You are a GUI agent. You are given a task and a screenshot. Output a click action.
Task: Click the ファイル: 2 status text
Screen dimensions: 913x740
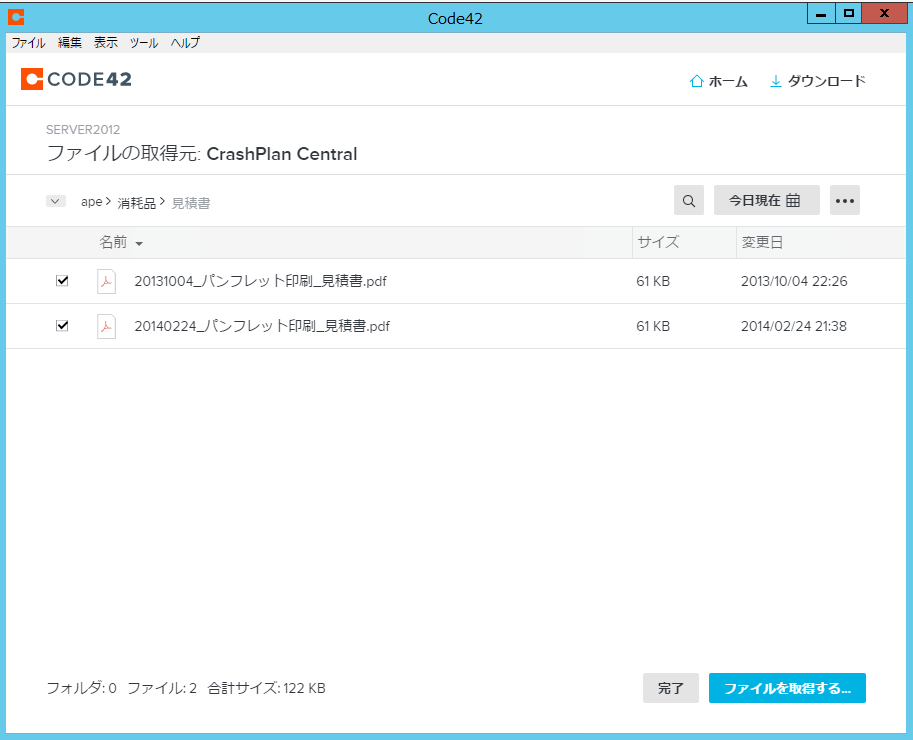[162, 688]
